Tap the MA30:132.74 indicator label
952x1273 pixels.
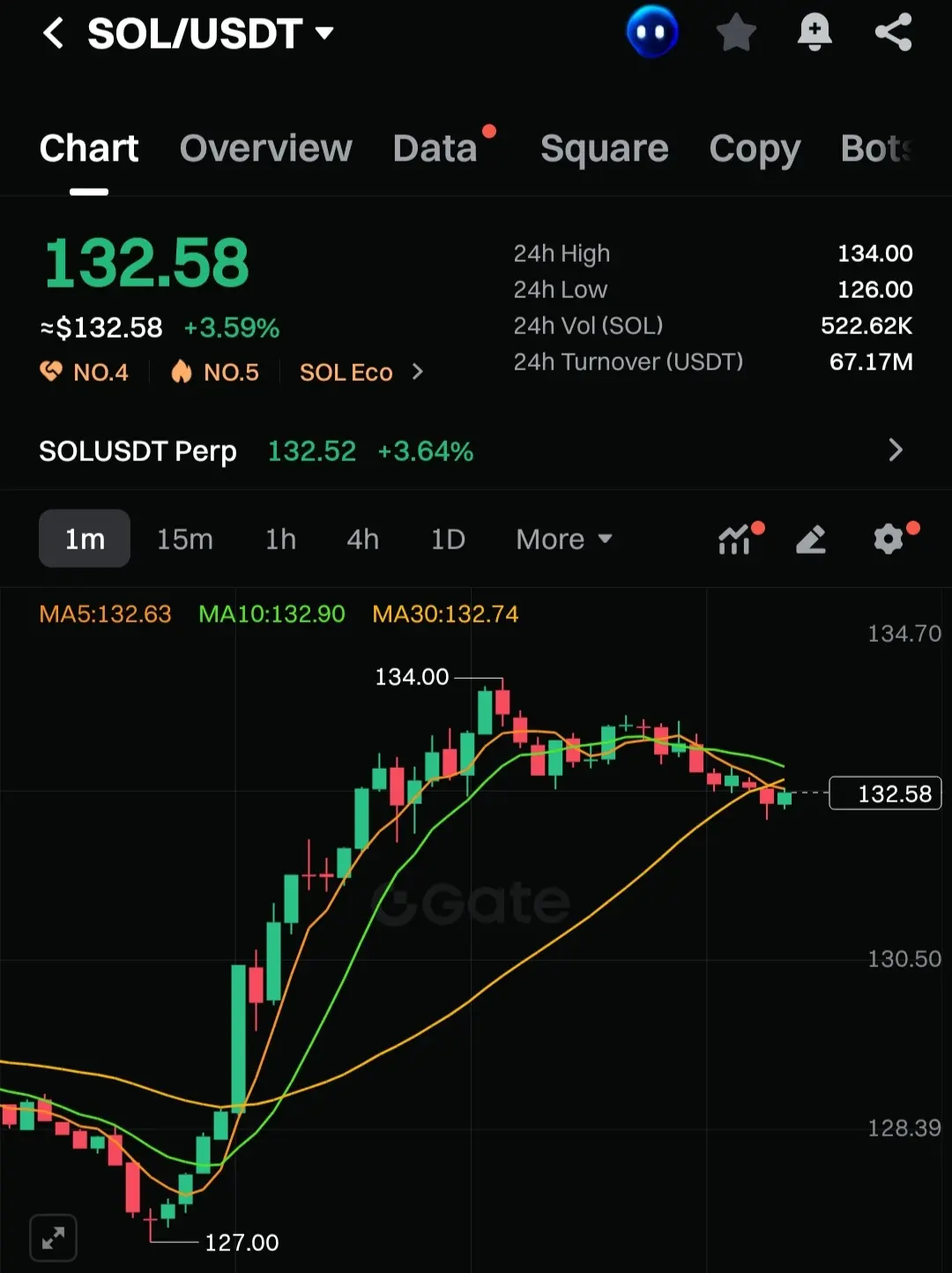coord(445,614)
